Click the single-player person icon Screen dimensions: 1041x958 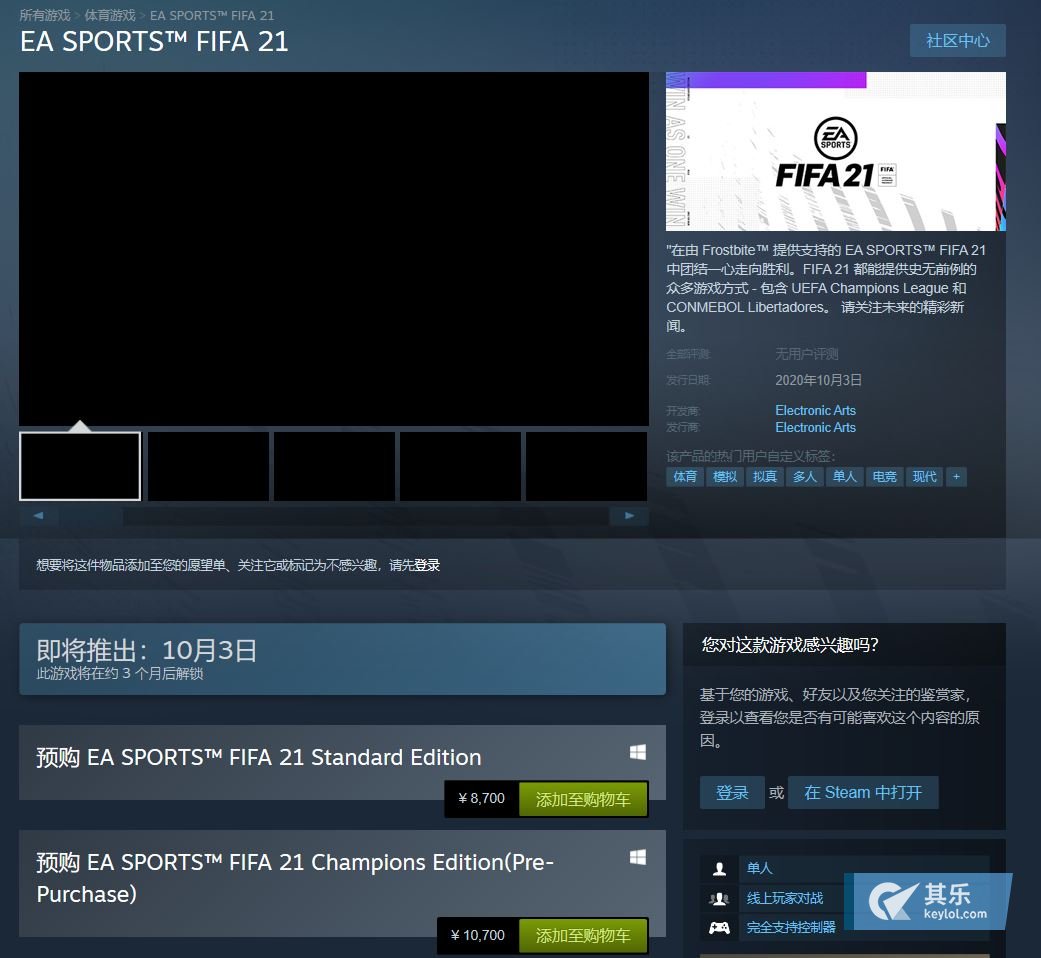pyautogui.click(x=719, y=868)
